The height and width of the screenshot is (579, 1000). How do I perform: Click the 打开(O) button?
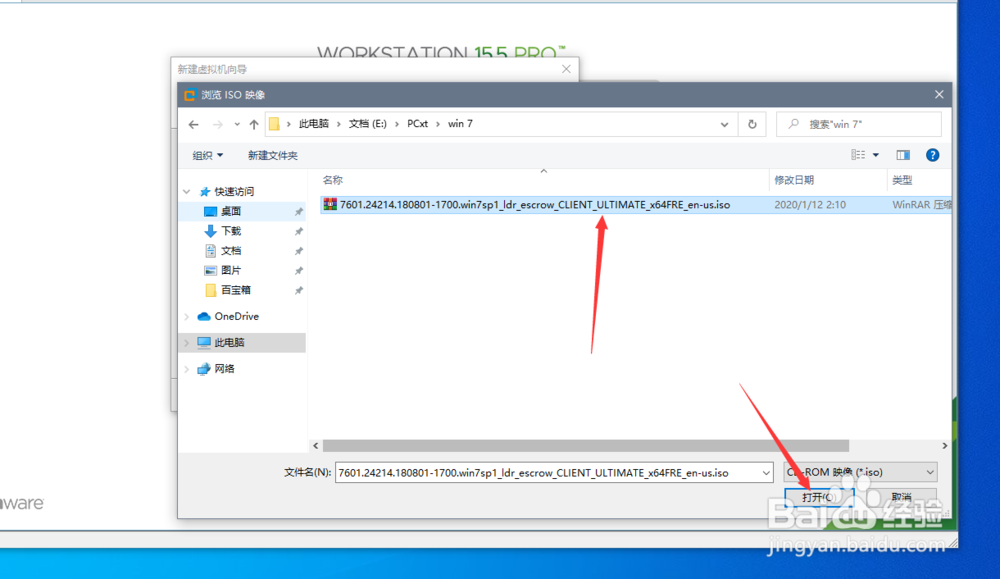(x=820, y=497)
